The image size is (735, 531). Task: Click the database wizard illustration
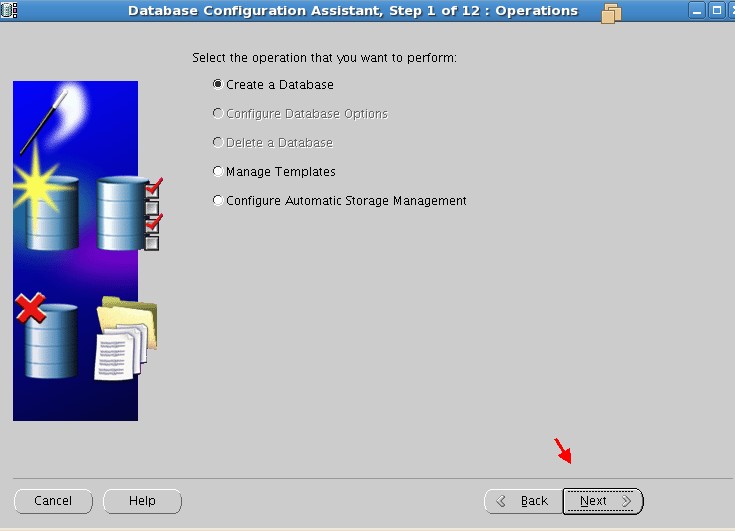[x=88, y=251]
